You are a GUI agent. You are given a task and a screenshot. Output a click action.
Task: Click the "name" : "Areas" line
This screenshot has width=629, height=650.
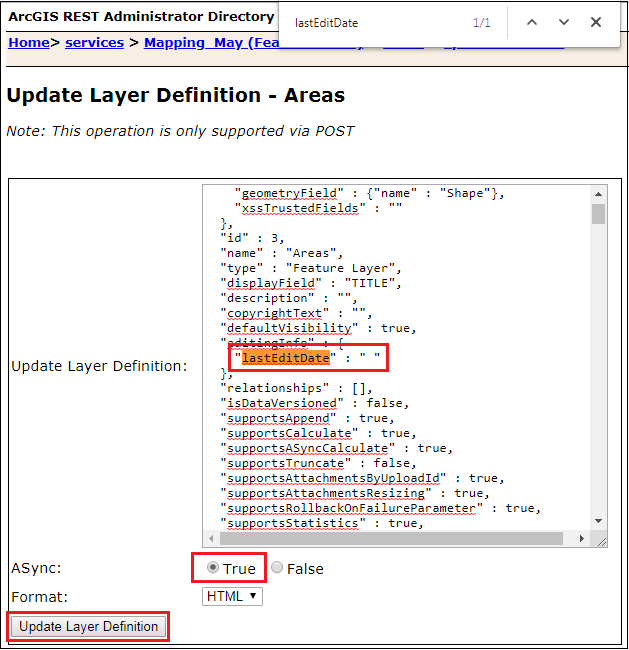(x=282, y=253)
